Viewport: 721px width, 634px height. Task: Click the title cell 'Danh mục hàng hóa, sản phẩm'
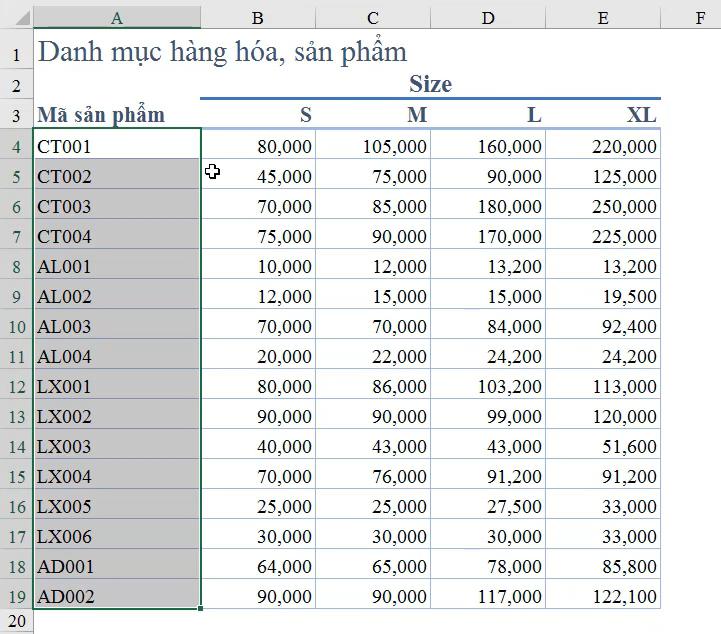pyautogui.click(x=222, y=51)
